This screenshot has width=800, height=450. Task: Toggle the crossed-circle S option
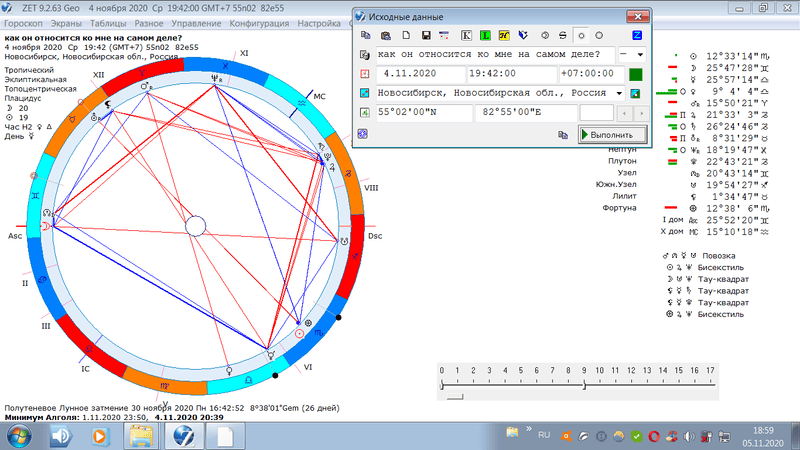(561, 36)
